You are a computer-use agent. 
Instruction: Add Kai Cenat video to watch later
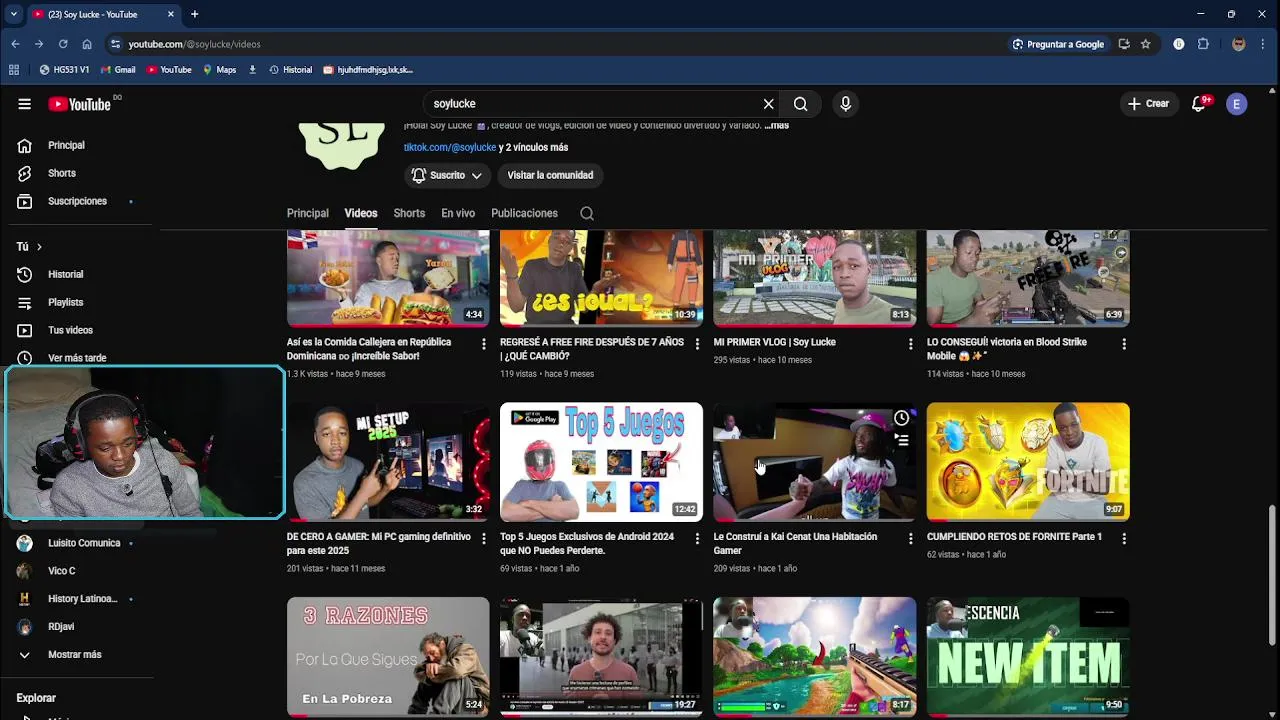pos(901,418)
